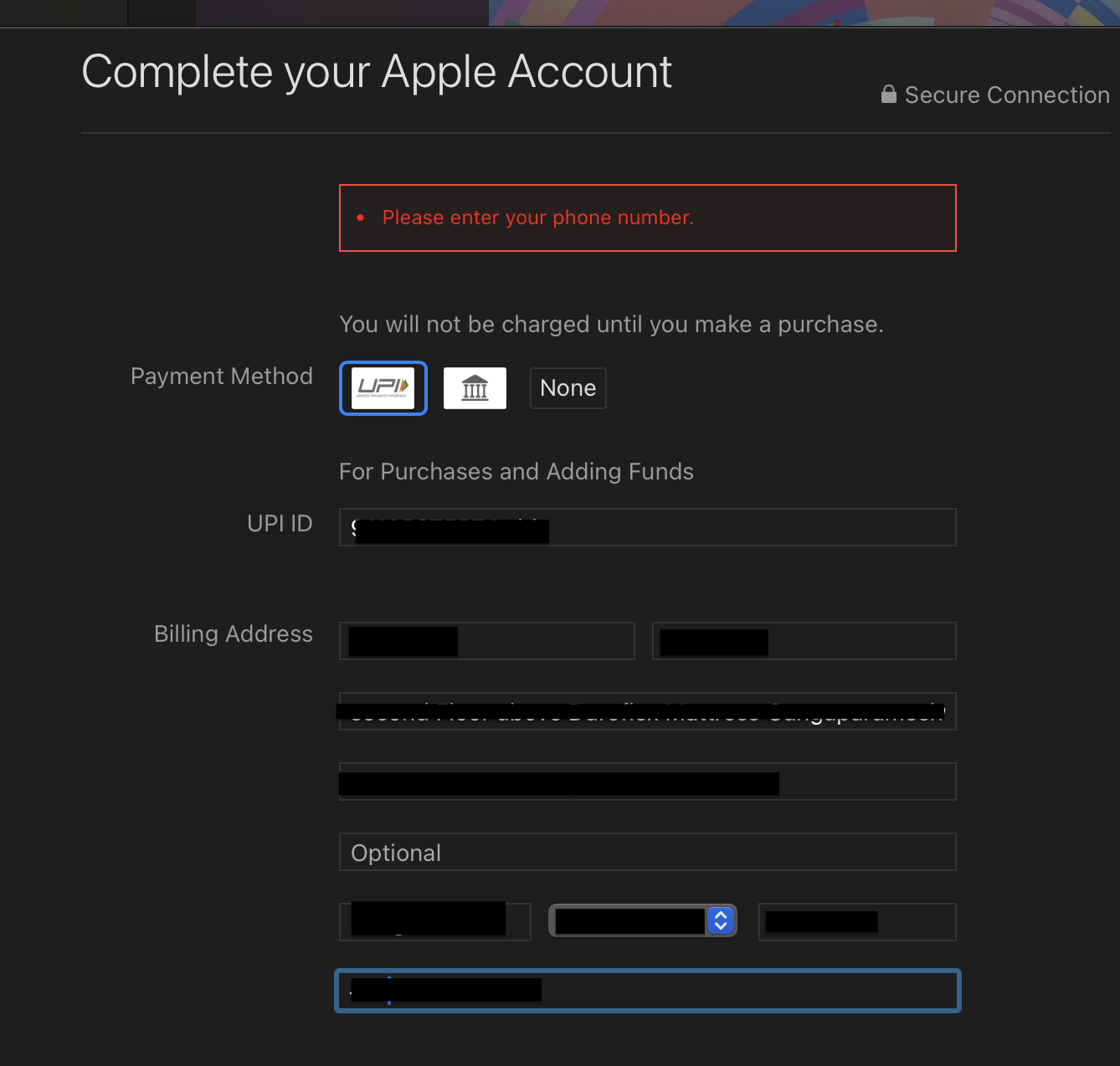Select None as the payment method

[568, 387]
